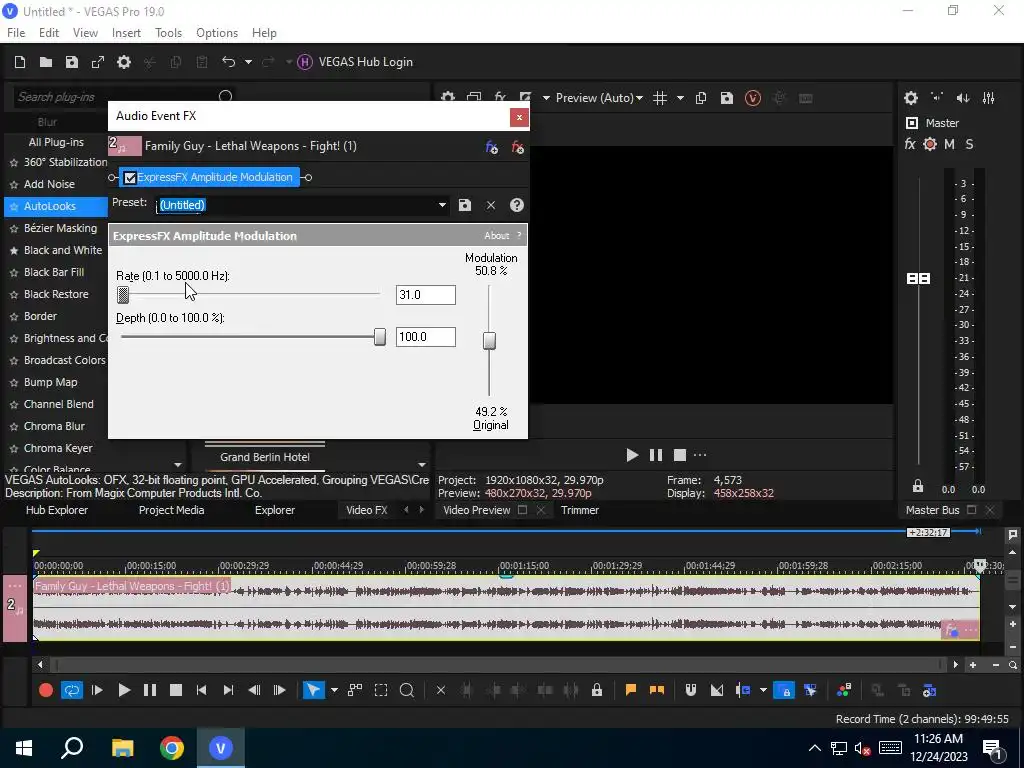This screenshot has width=1024, height=768.
Task: Create a new project via toolbar icon
Action: point(20,62)
